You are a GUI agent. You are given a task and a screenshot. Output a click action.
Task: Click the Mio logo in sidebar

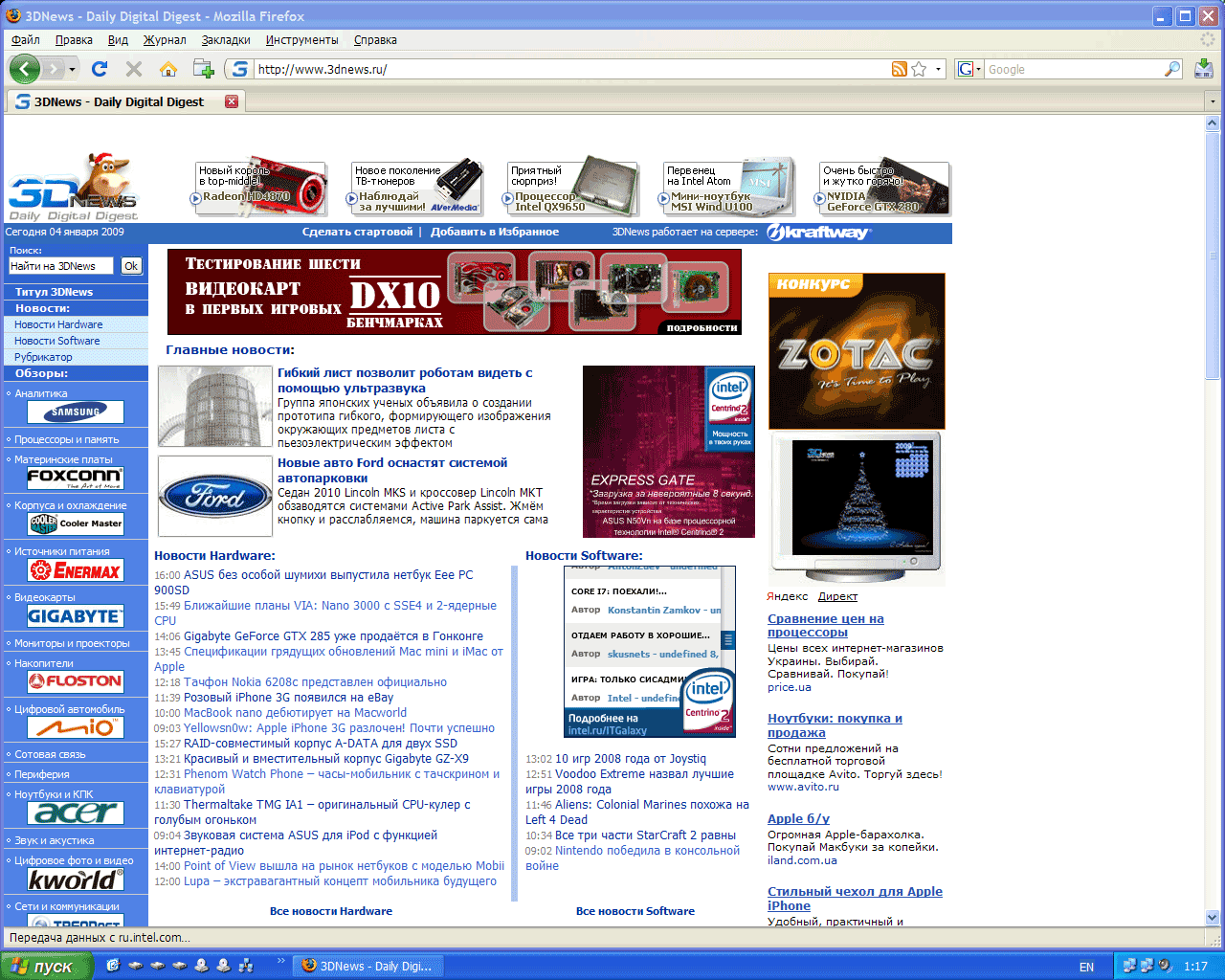point(76,727)
